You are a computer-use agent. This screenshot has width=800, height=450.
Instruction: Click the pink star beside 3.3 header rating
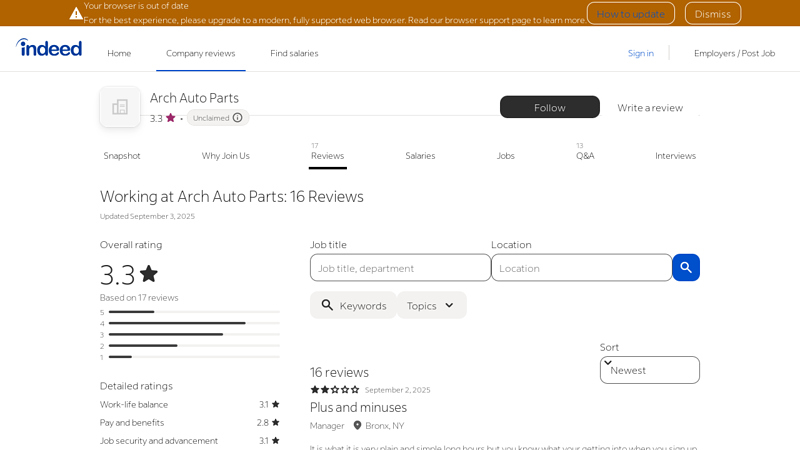[170, 118]
